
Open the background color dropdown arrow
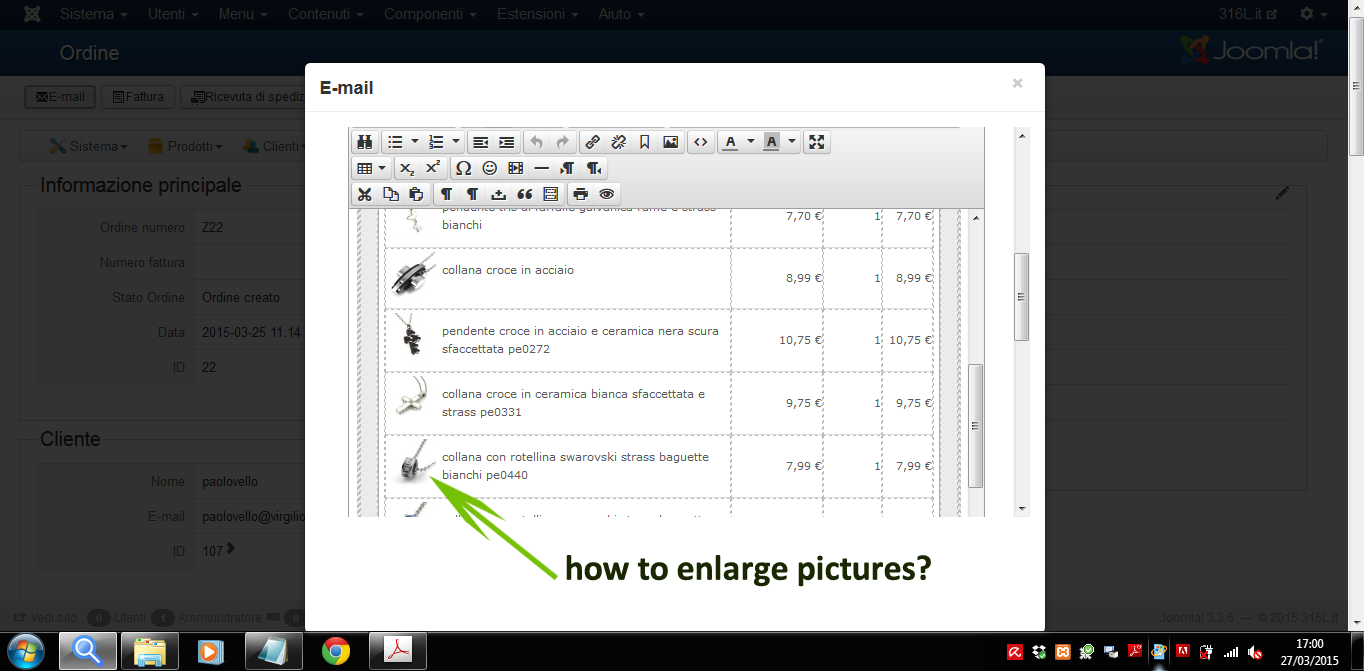click(x=792, y=142)
